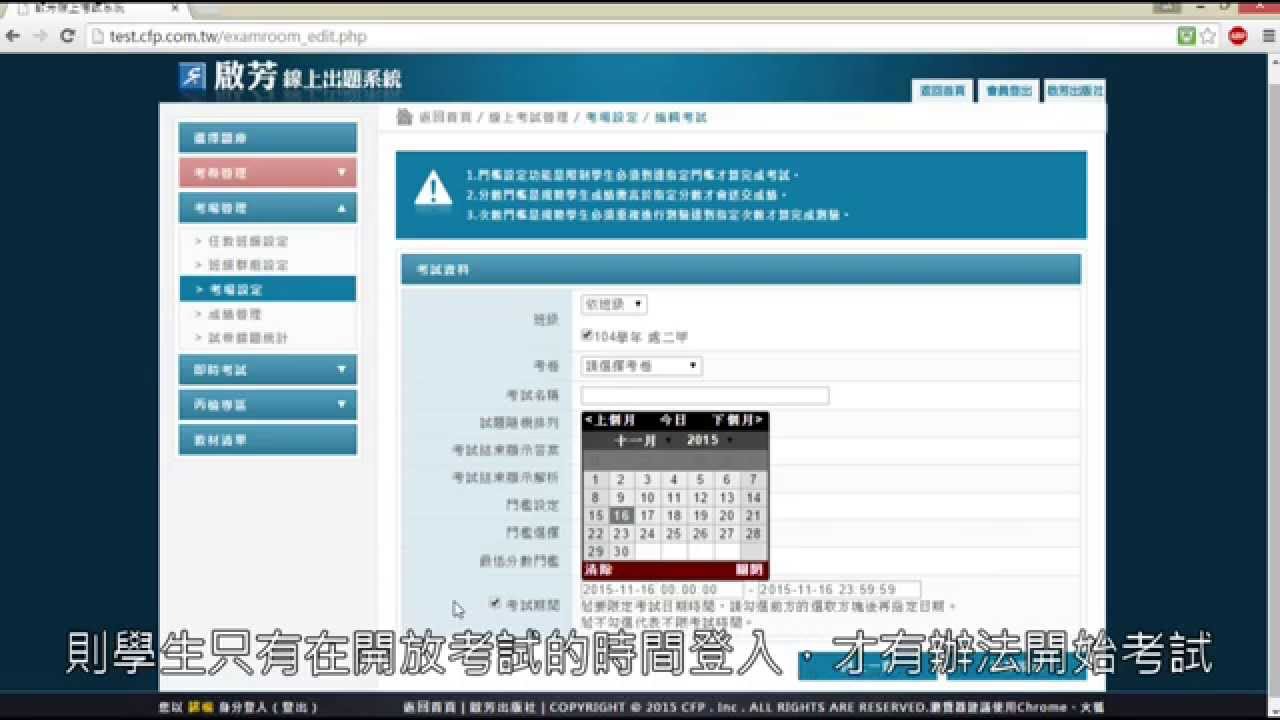Select 成績管理 in sidebar submenu

(x=235, y=314)
